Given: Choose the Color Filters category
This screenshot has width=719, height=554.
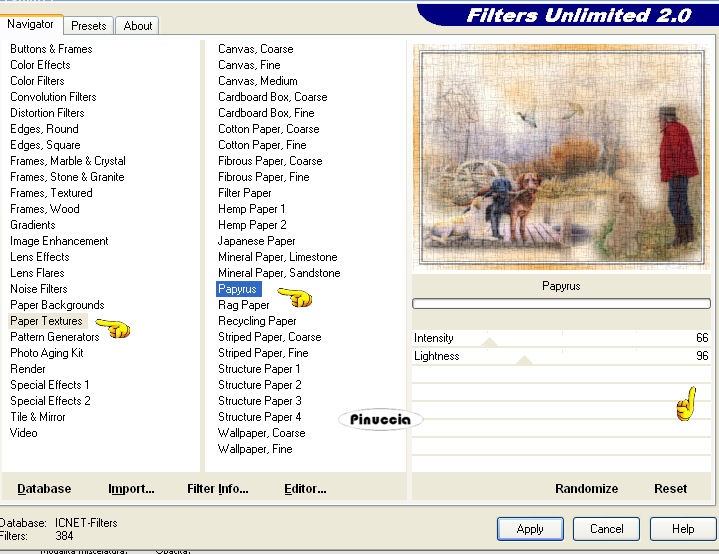Looking at the screenshot, I should pos(37,81).
